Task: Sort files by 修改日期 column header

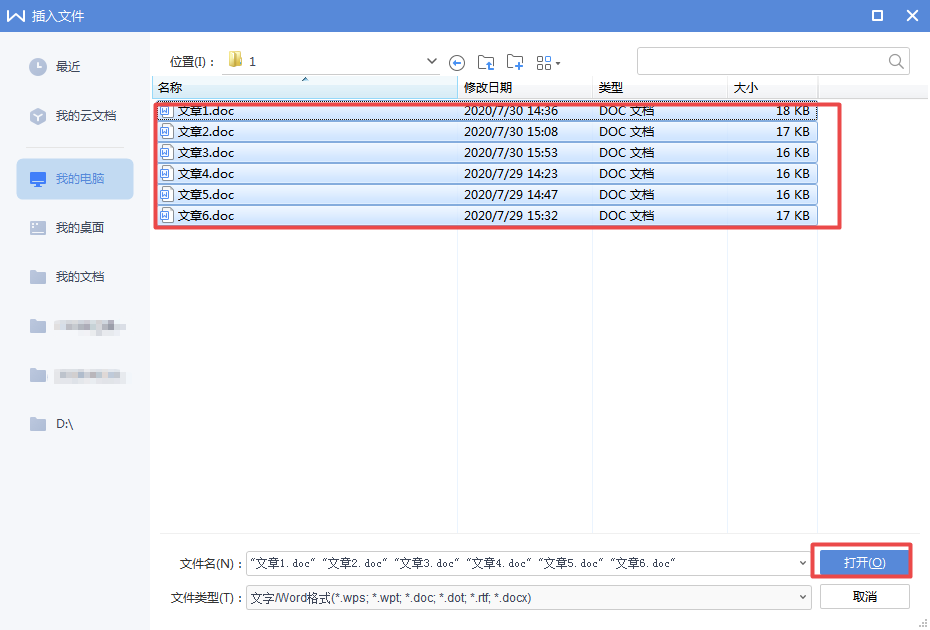Action: point(488,88)
